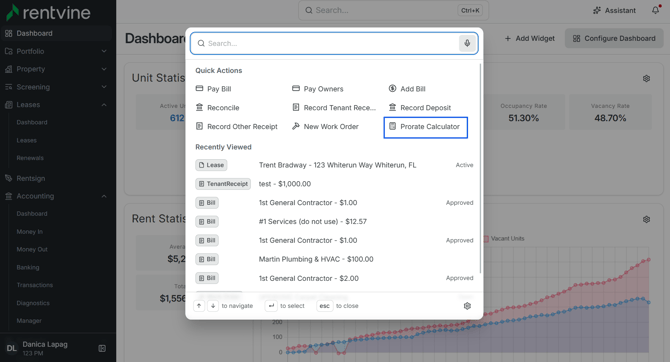Open New Work Order quick action
Viewport: 670px width, 362px height.
tap(325, 127)
